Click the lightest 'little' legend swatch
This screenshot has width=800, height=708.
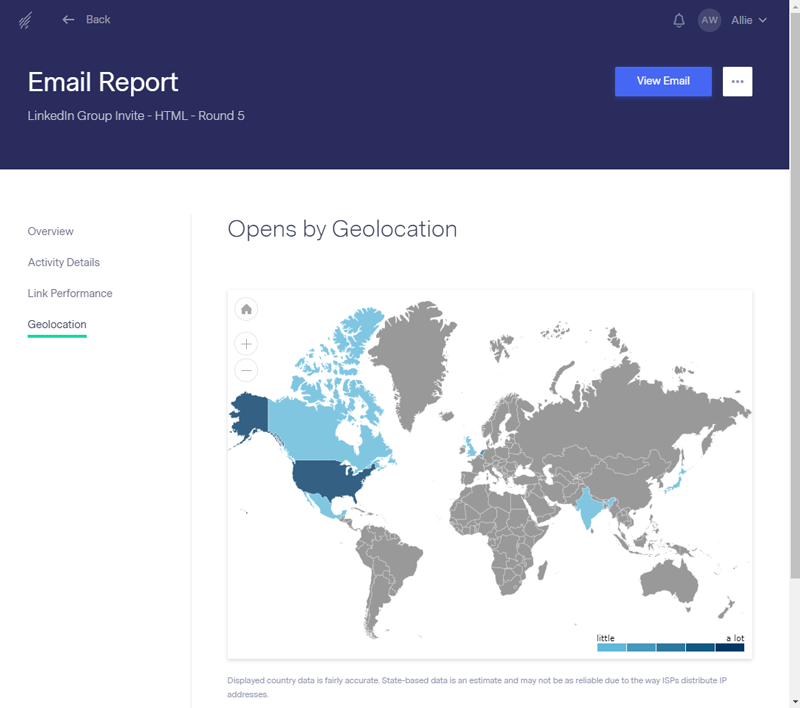point(611,647)
